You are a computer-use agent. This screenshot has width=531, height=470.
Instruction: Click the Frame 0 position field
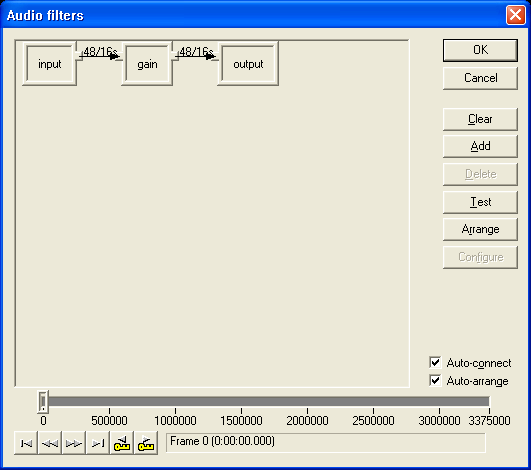click(326, 442)
